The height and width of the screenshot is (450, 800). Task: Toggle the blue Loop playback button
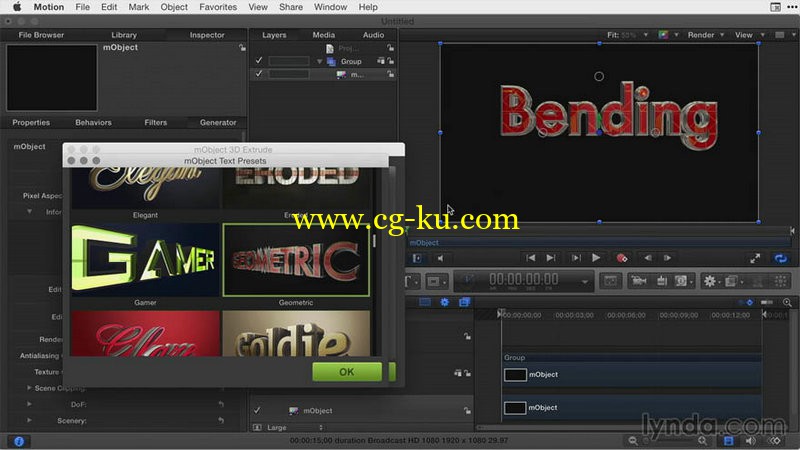[781, 258]
